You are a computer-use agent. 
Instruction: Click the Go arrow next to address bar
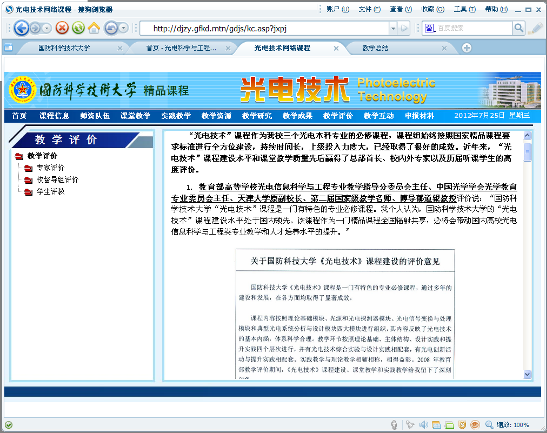pos(404,28)
